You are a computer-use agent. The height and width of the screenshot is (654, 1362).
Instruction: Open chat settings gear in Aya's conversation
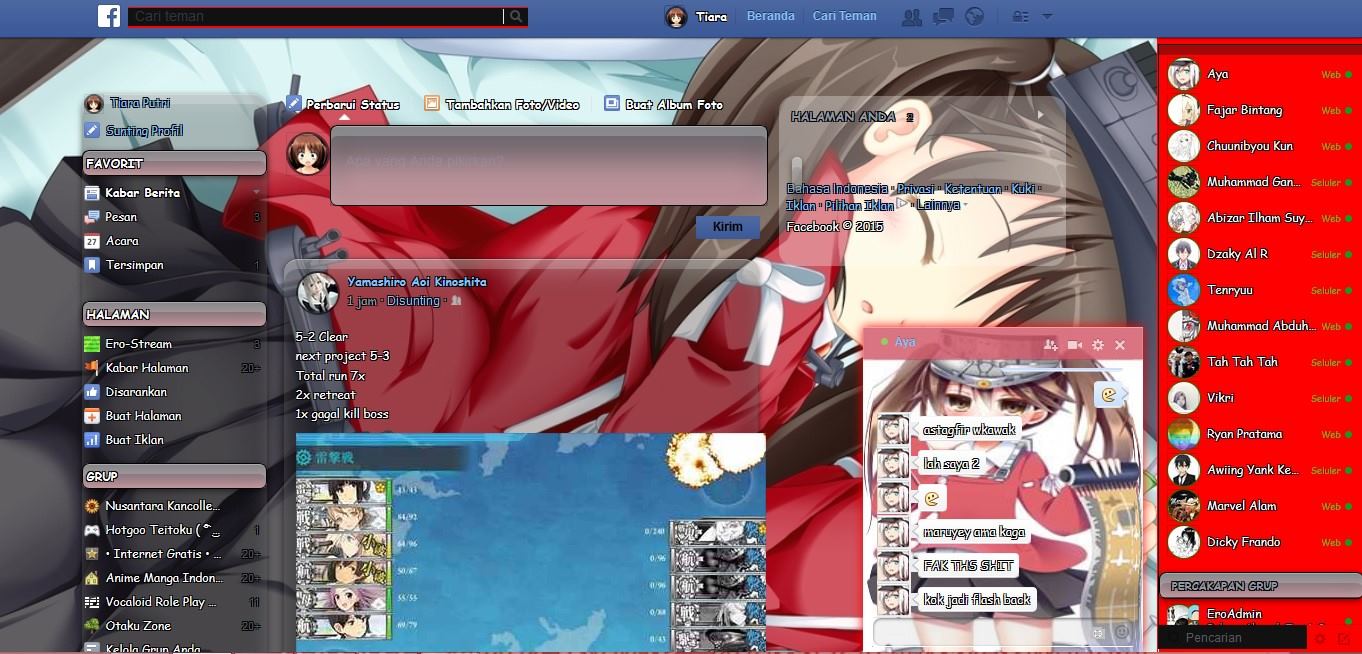click(1097, 343)
